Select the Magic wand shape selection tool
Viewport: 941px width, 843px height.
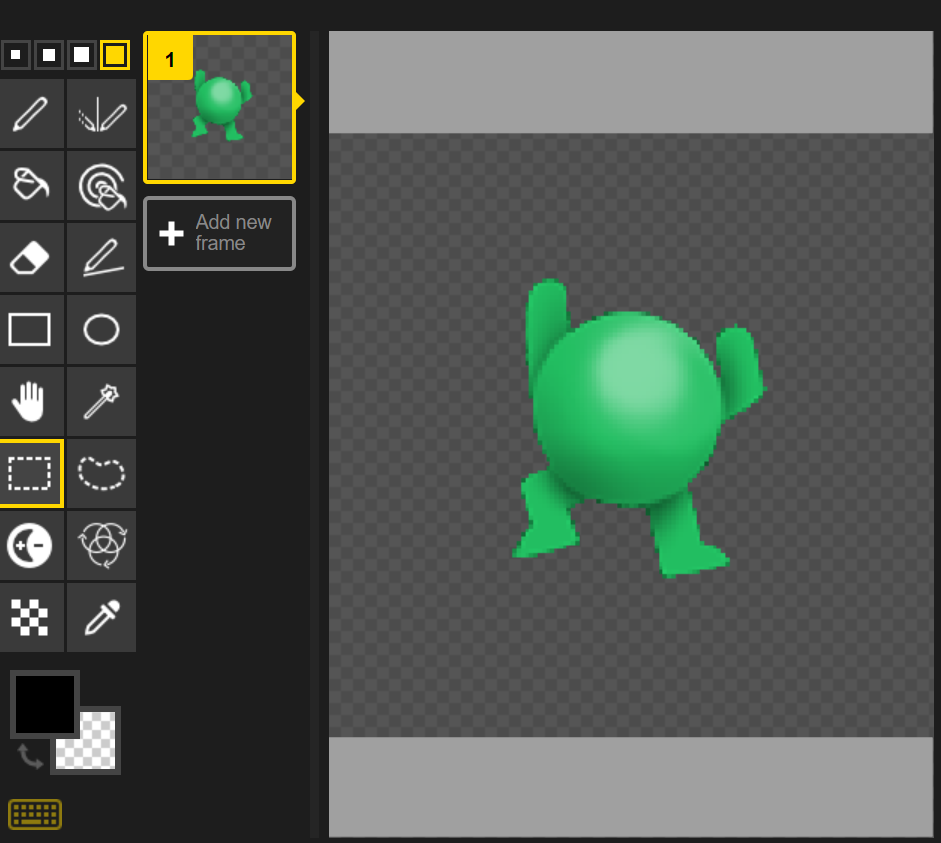coord(101,401)
